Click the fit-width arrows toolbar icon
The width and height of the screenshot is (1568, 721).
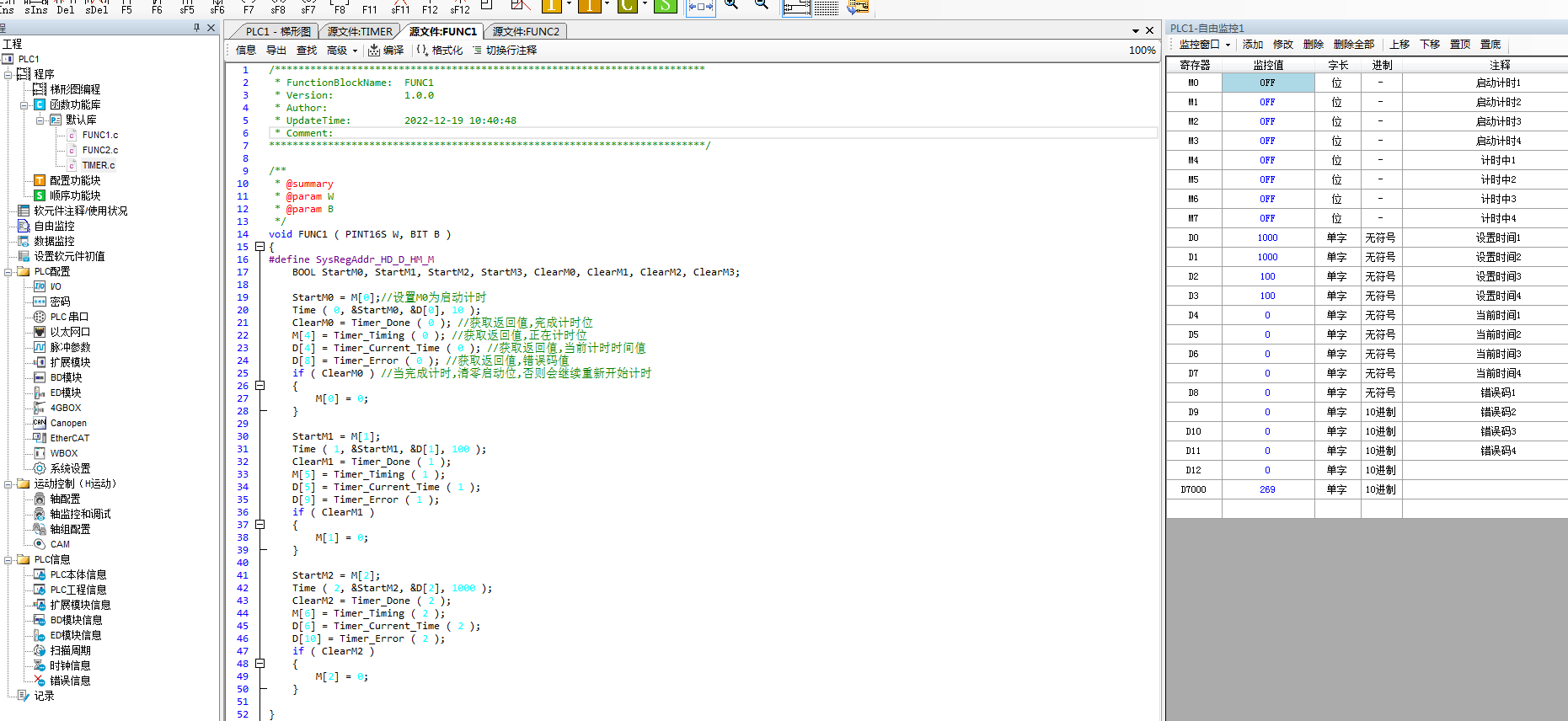pos(700,7)
